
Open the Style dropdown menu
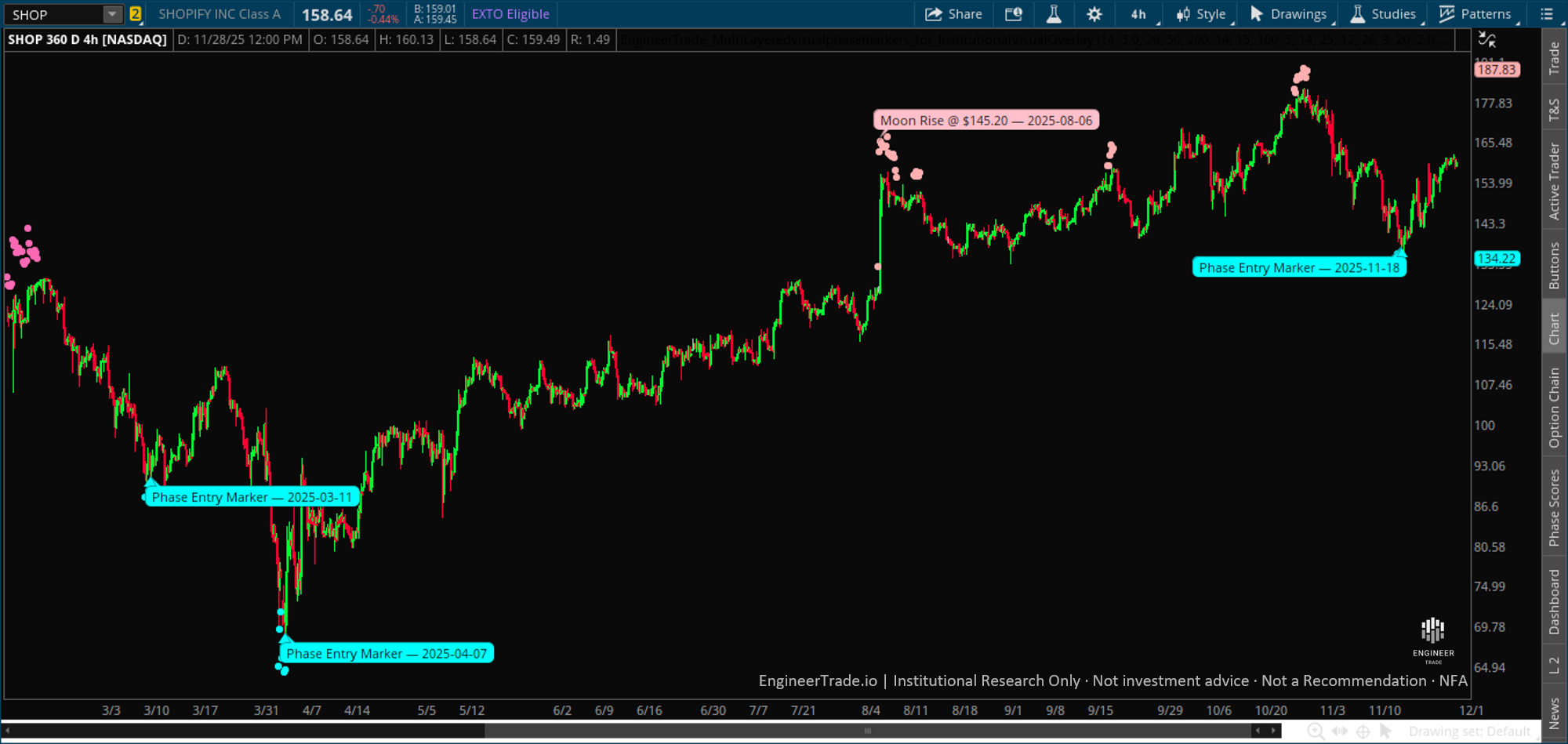1201,14
